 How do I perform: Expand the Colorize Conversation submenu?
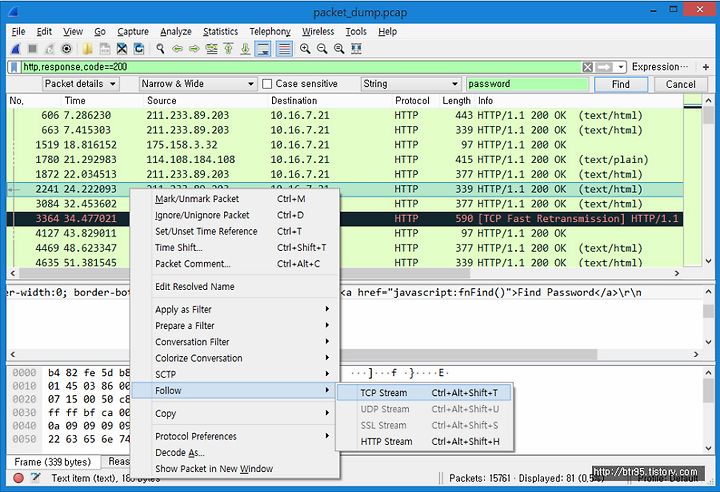242,358
